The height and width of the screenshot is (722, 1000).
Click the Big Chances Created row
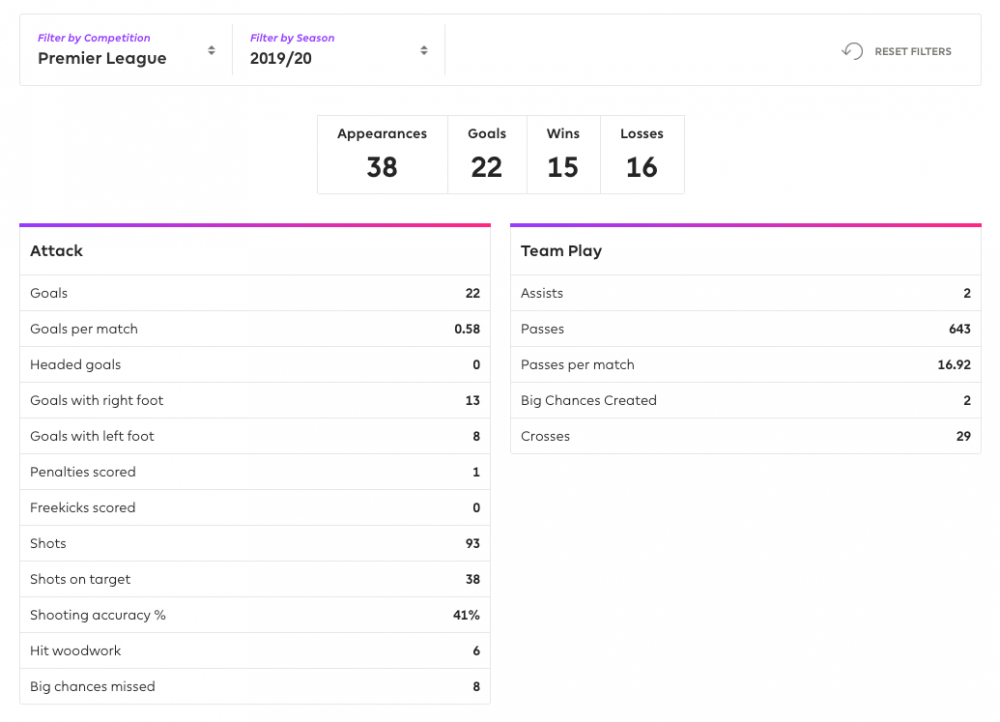[745, 401]
